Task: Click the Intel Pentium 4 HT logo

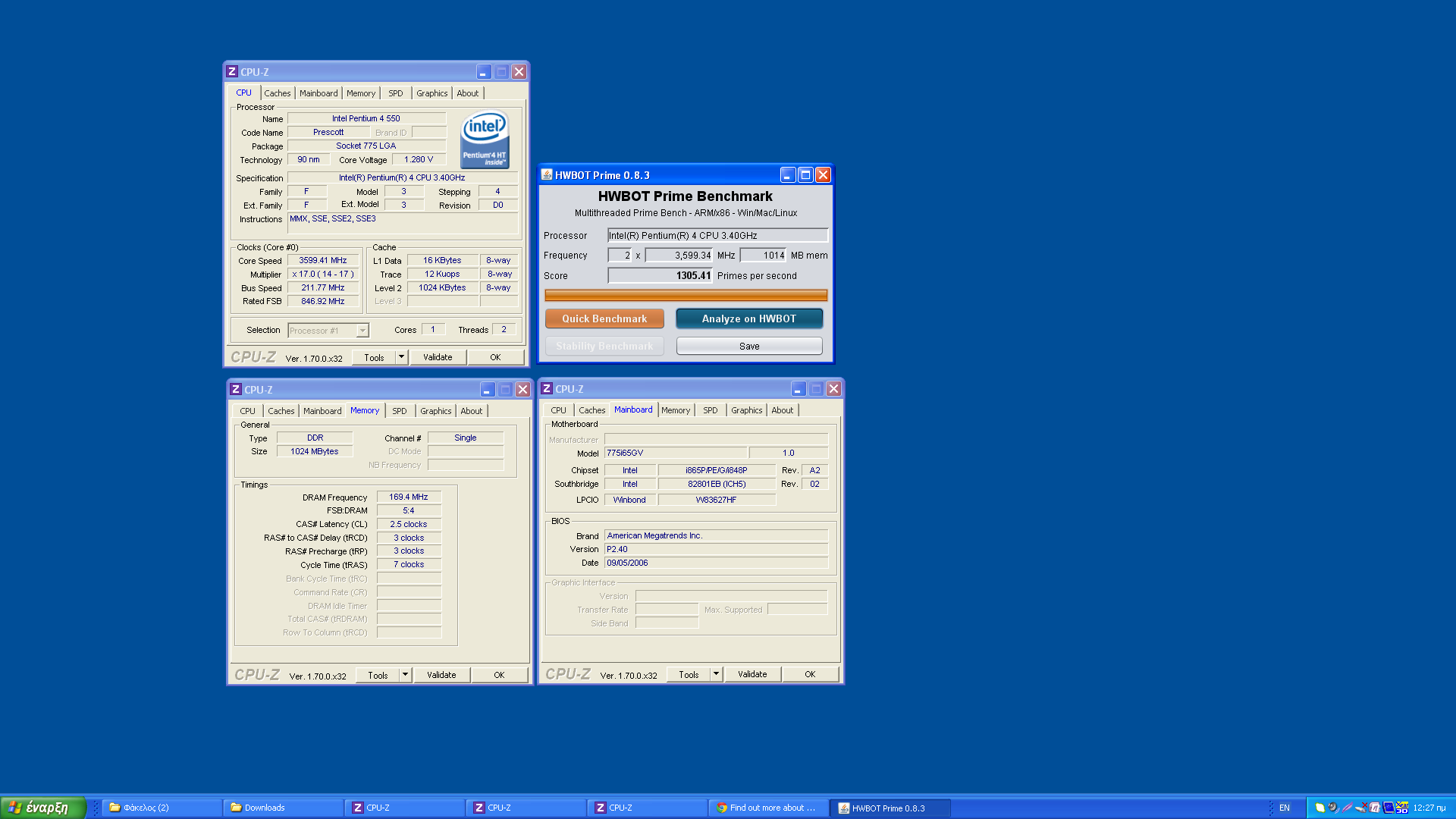Action: coord(485,140)
